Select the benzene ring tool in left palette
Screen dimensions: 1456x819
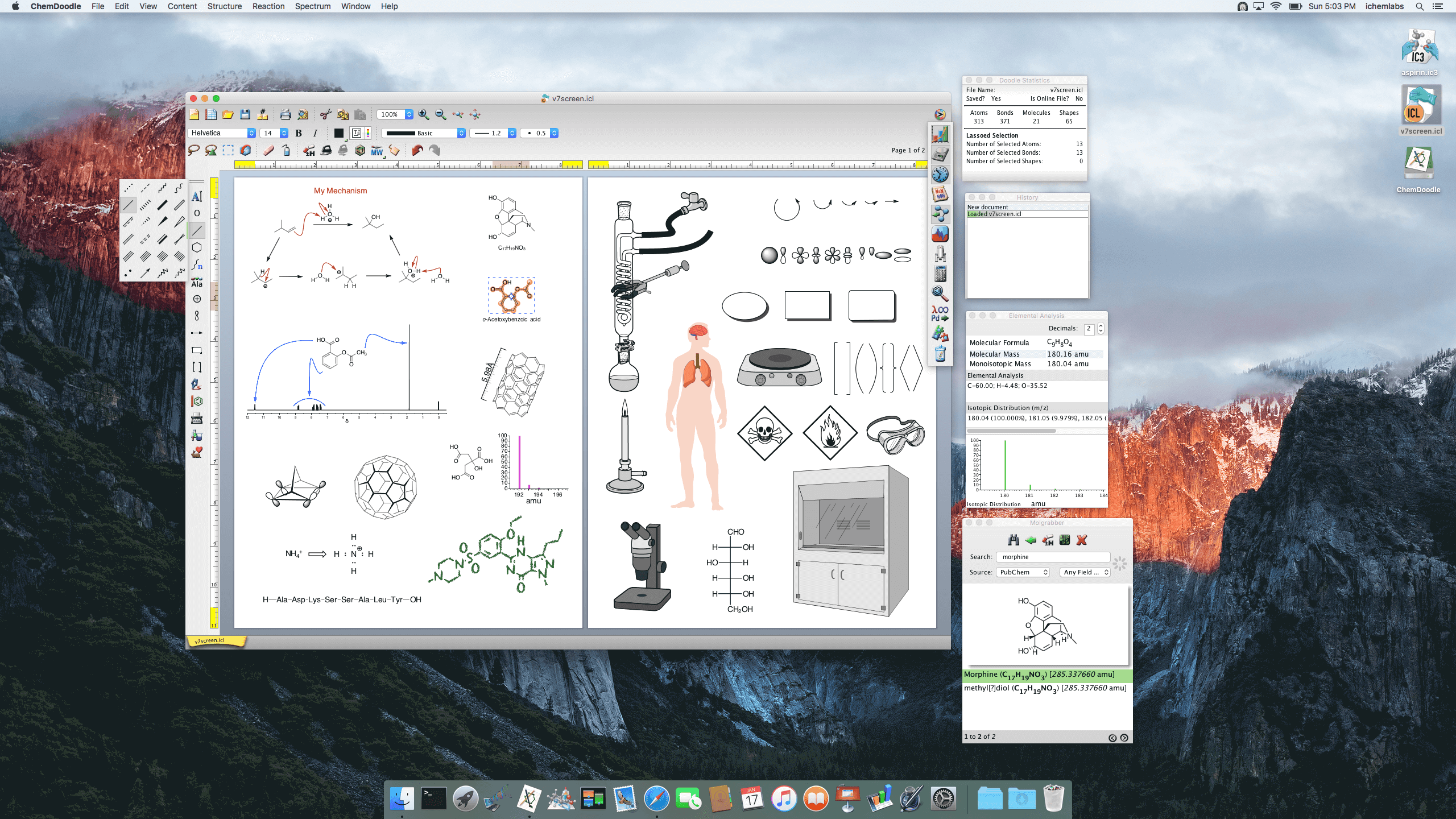(x=197, y=247)
